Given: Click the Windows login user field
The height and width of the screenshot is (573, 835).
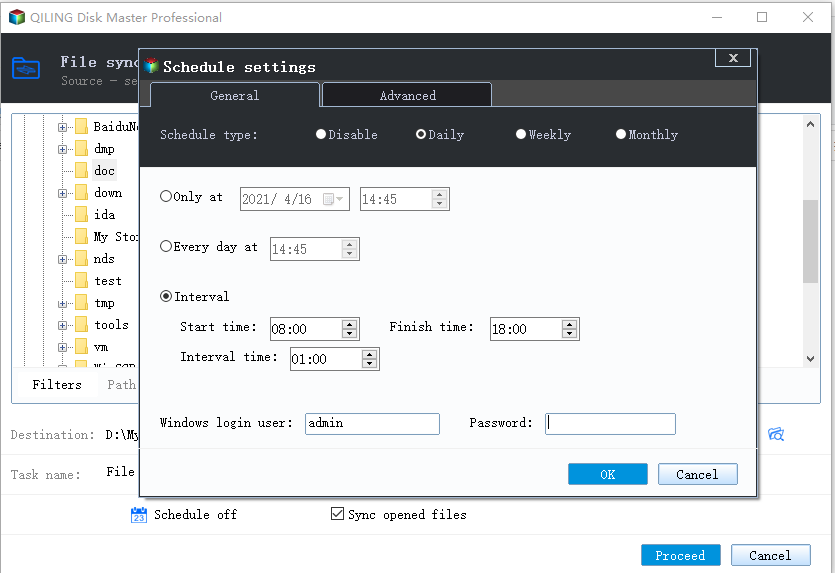Looking at the screenshot, I should click(x=372, y=424).
